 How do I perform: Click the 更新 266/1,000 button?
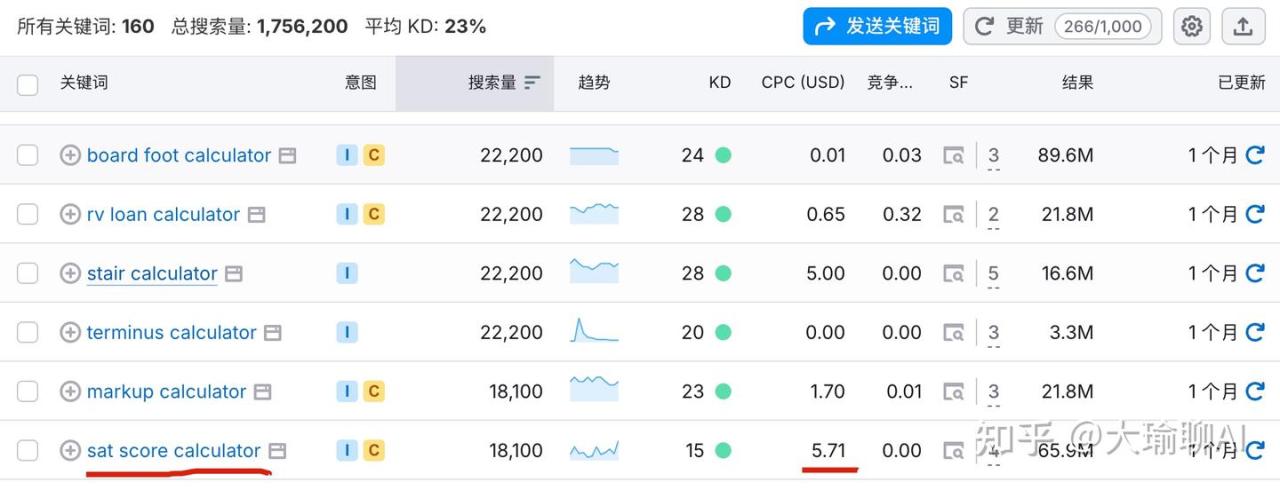[x=1062, y=27]
